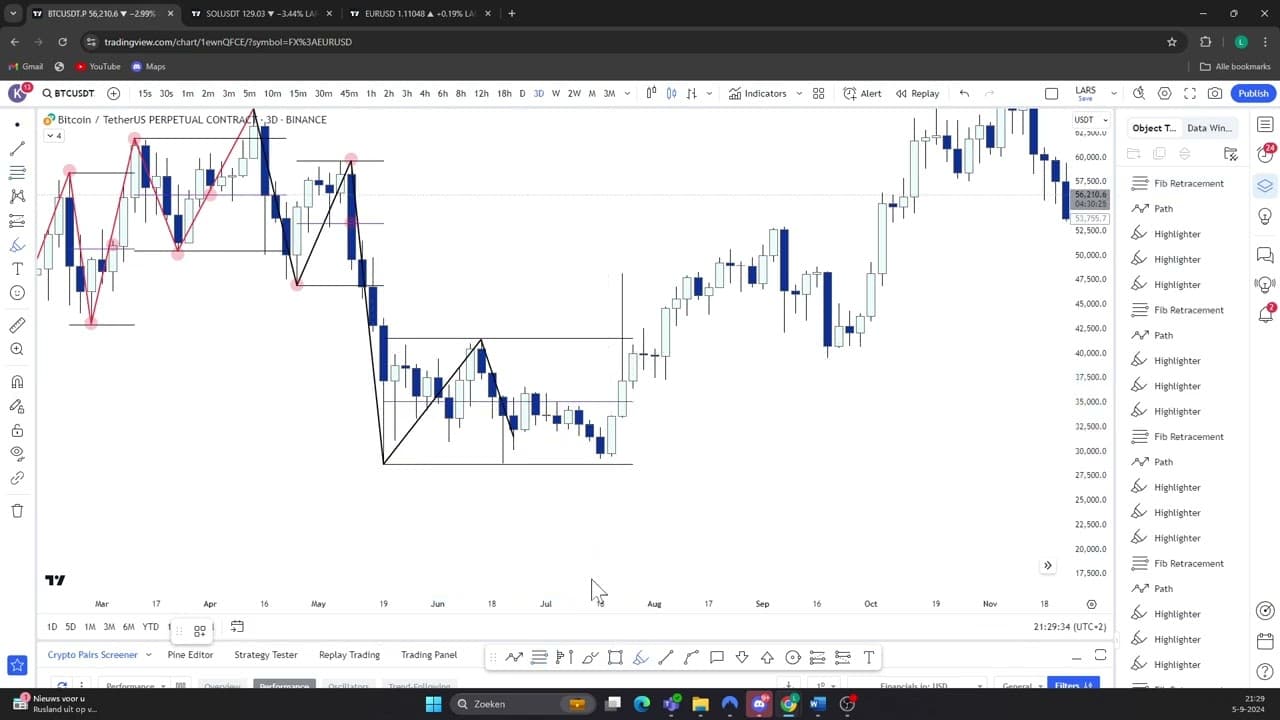The image size is (1280, 720).
Task: Toggle fullscreen mode button
Action: pyautogui.click(x=1190, y=93)
